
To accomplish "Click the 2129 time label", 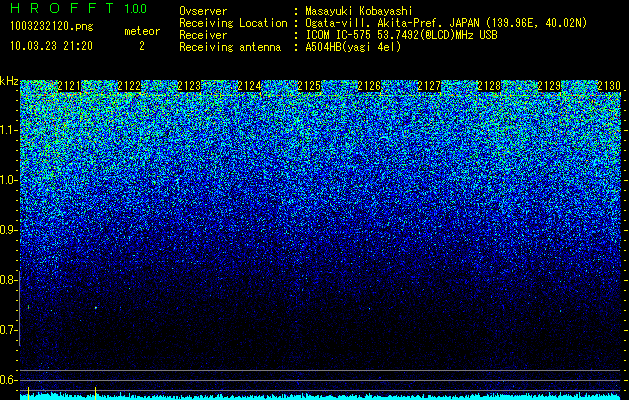I will point(549,86).
